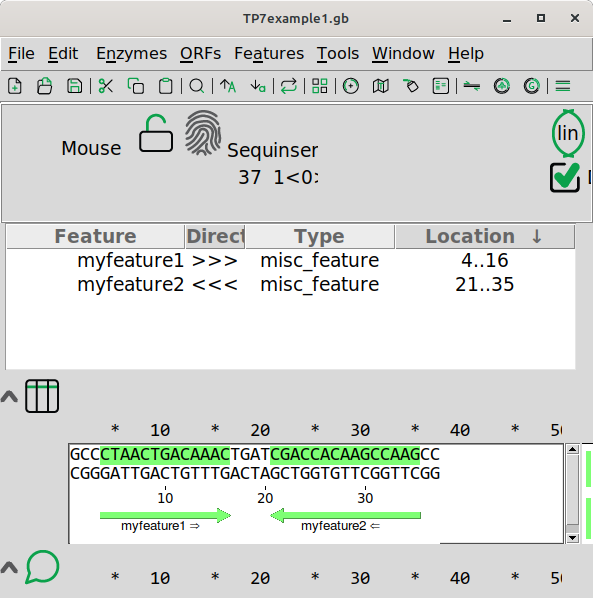Sort by the Location column header

point(485,236)
